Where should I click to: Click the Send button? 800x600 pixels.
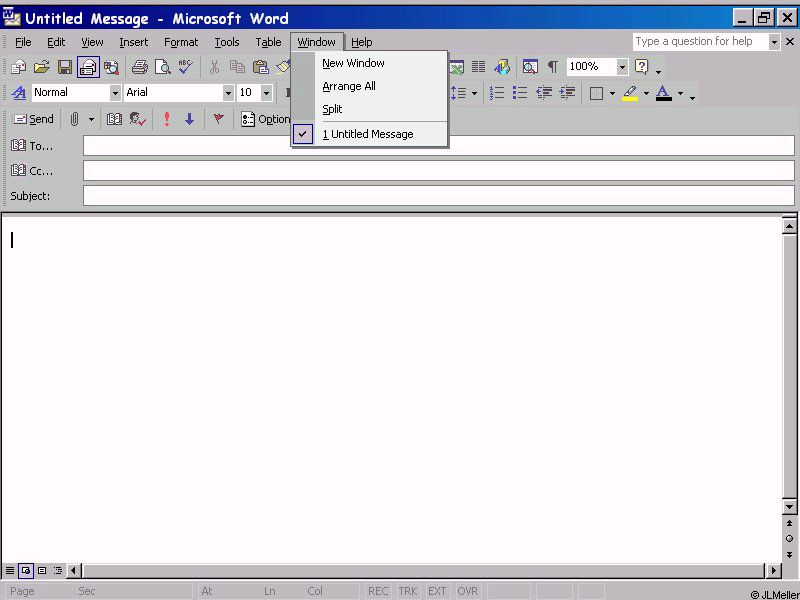click(34, 119)
